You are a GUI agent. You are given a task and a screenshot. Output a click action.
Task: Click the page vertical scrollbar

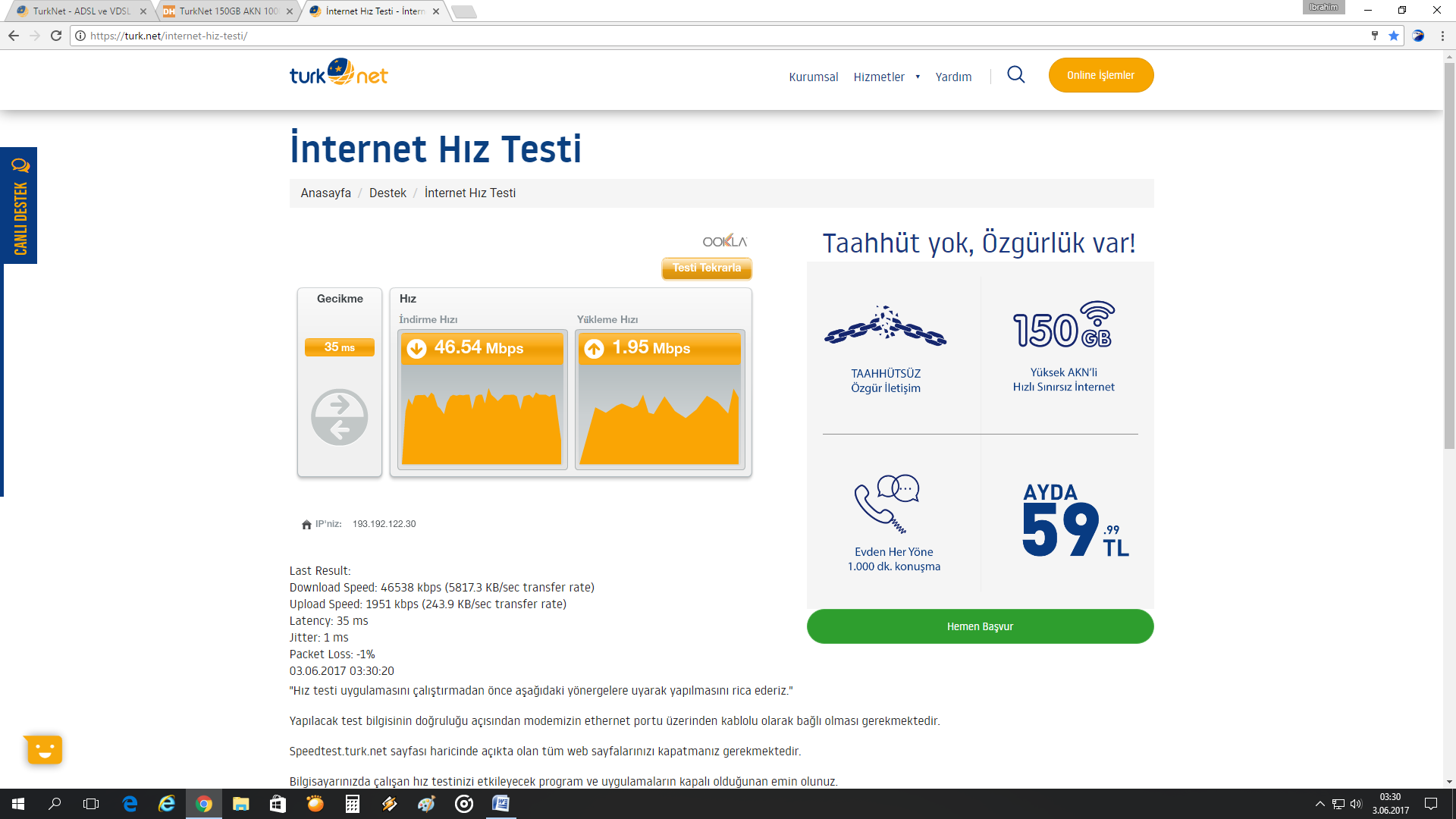[x=1449, y=258]
